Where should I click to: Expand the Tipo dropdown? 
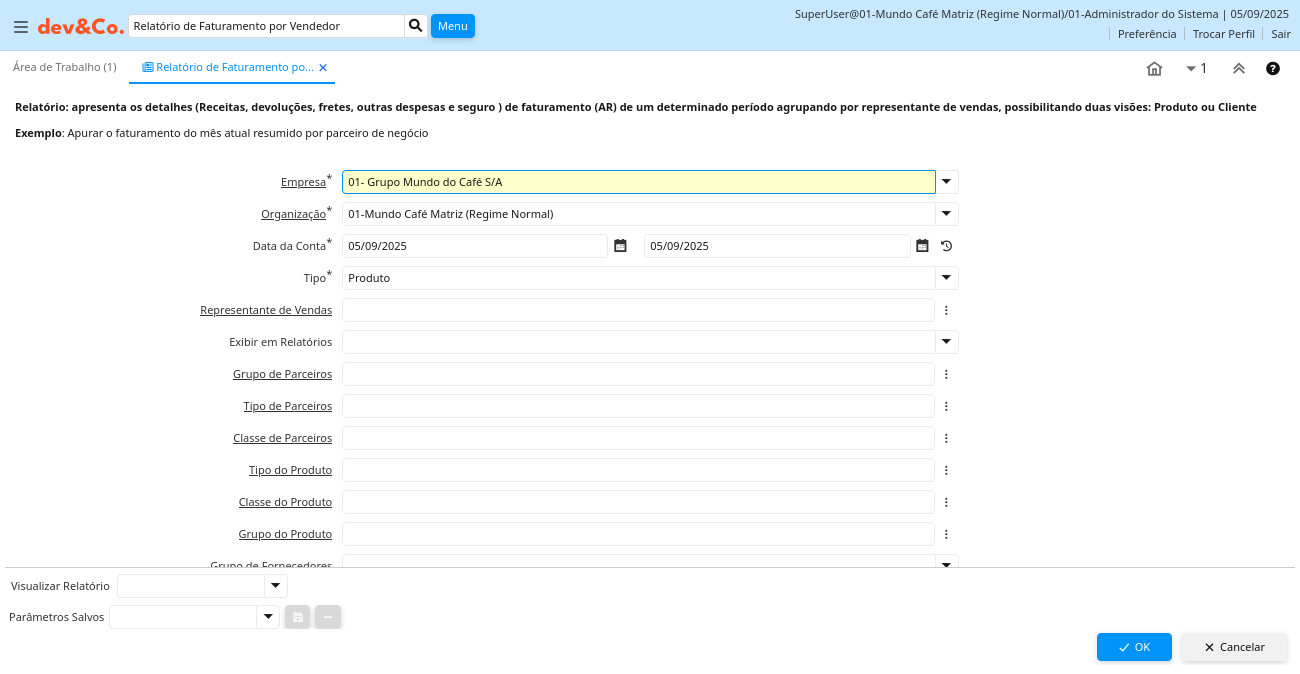point(946,278)
